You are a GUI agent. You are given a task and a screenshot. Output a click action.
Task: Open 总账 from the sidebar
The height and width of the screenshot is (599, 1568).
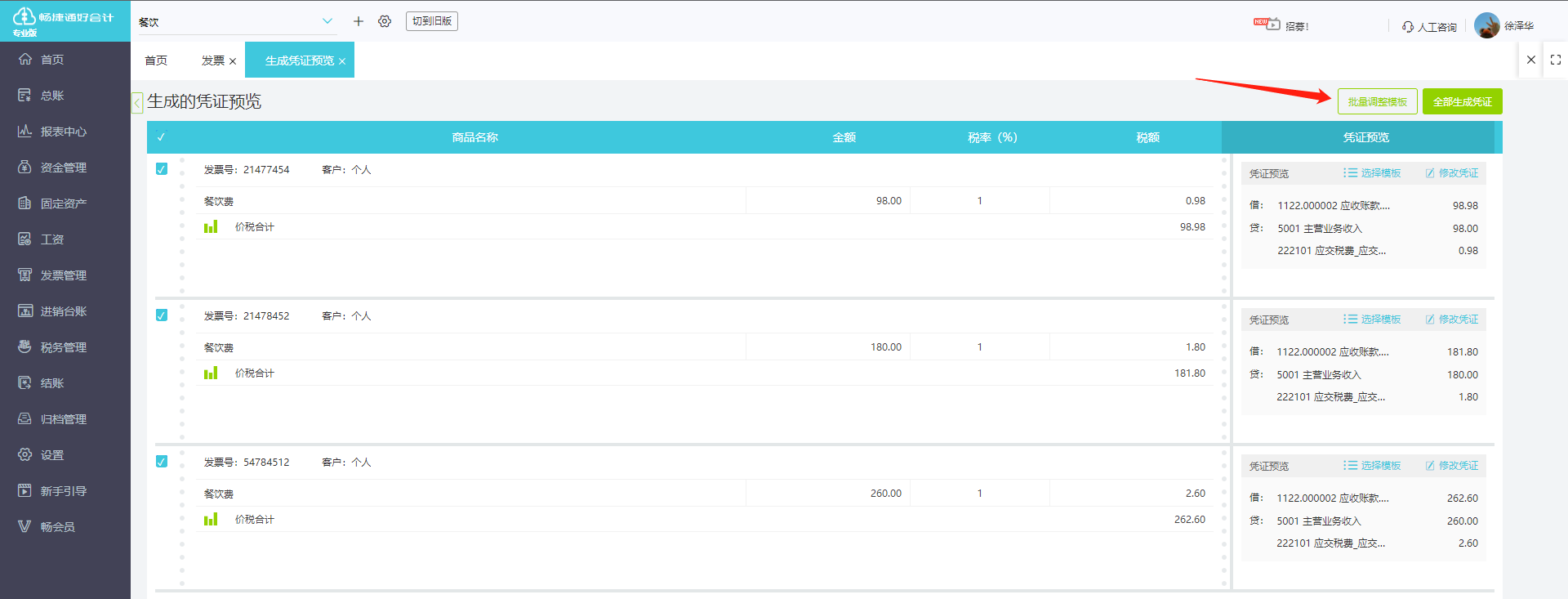[52, 96]
